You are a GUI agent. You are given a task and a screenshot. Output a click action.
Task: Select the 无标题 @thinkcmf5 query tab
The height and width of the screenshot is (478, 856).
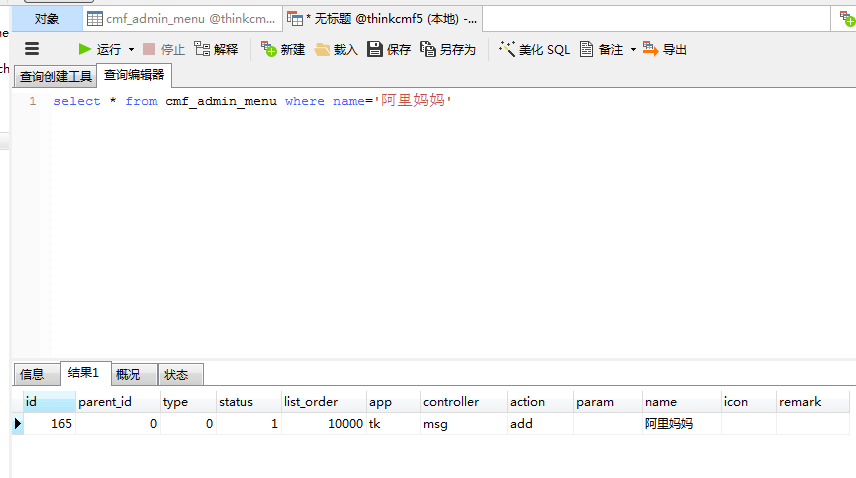click(382, 19)
